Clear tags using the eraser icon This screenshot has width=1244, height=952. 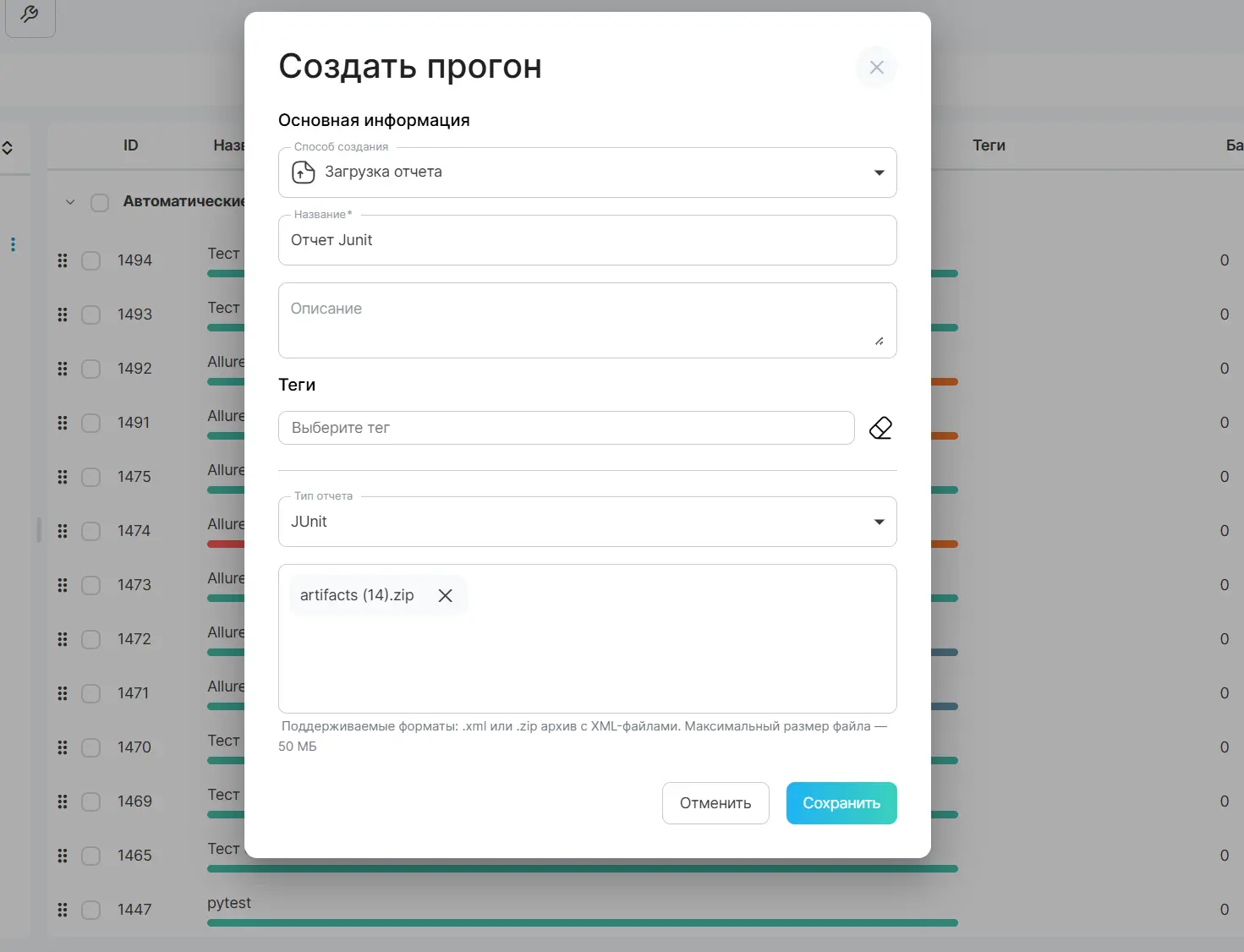(880, 428)
